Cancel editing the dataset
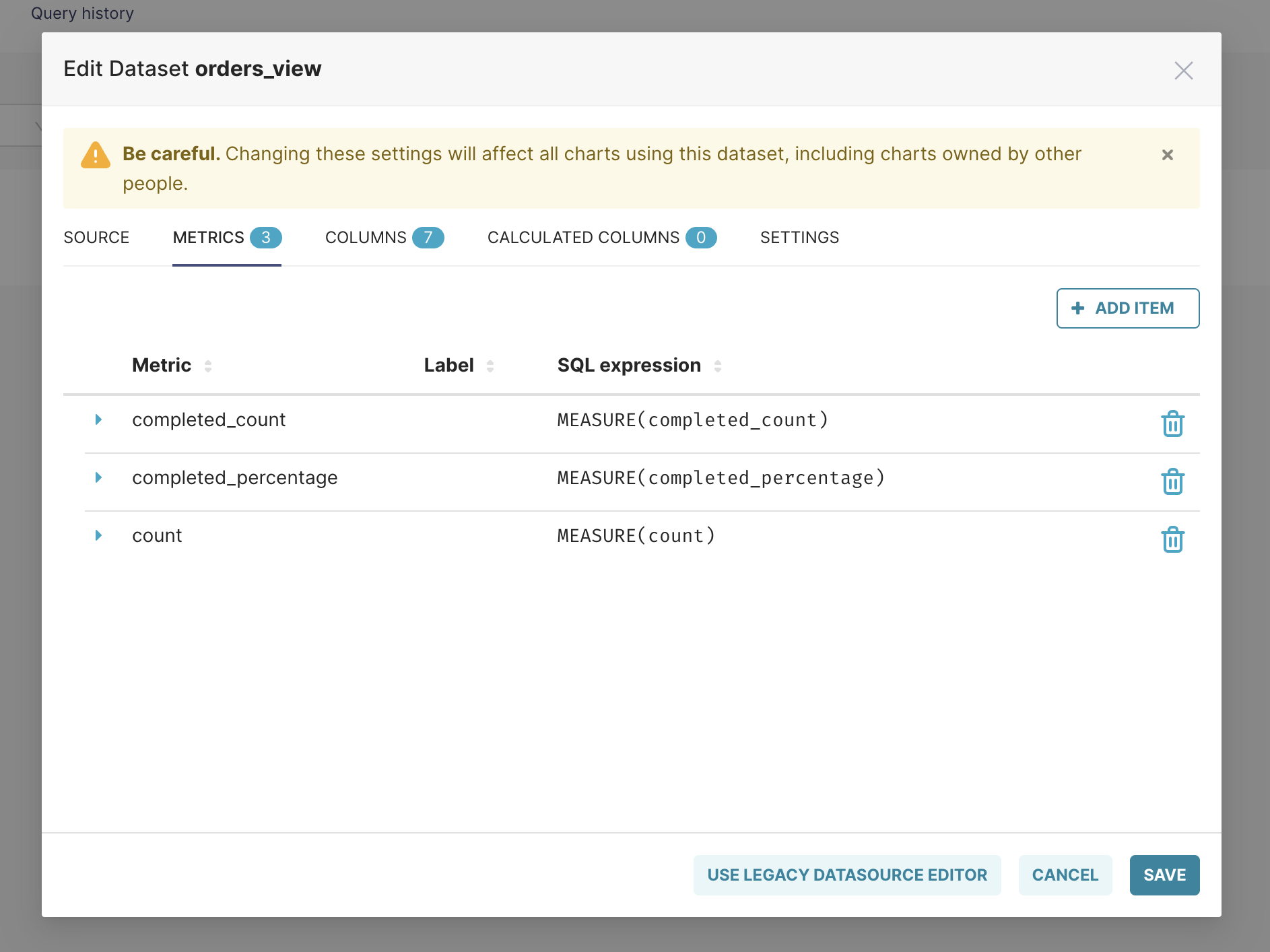The height and width of the screenshot is (952, 1270). (x=1065, y=875)
